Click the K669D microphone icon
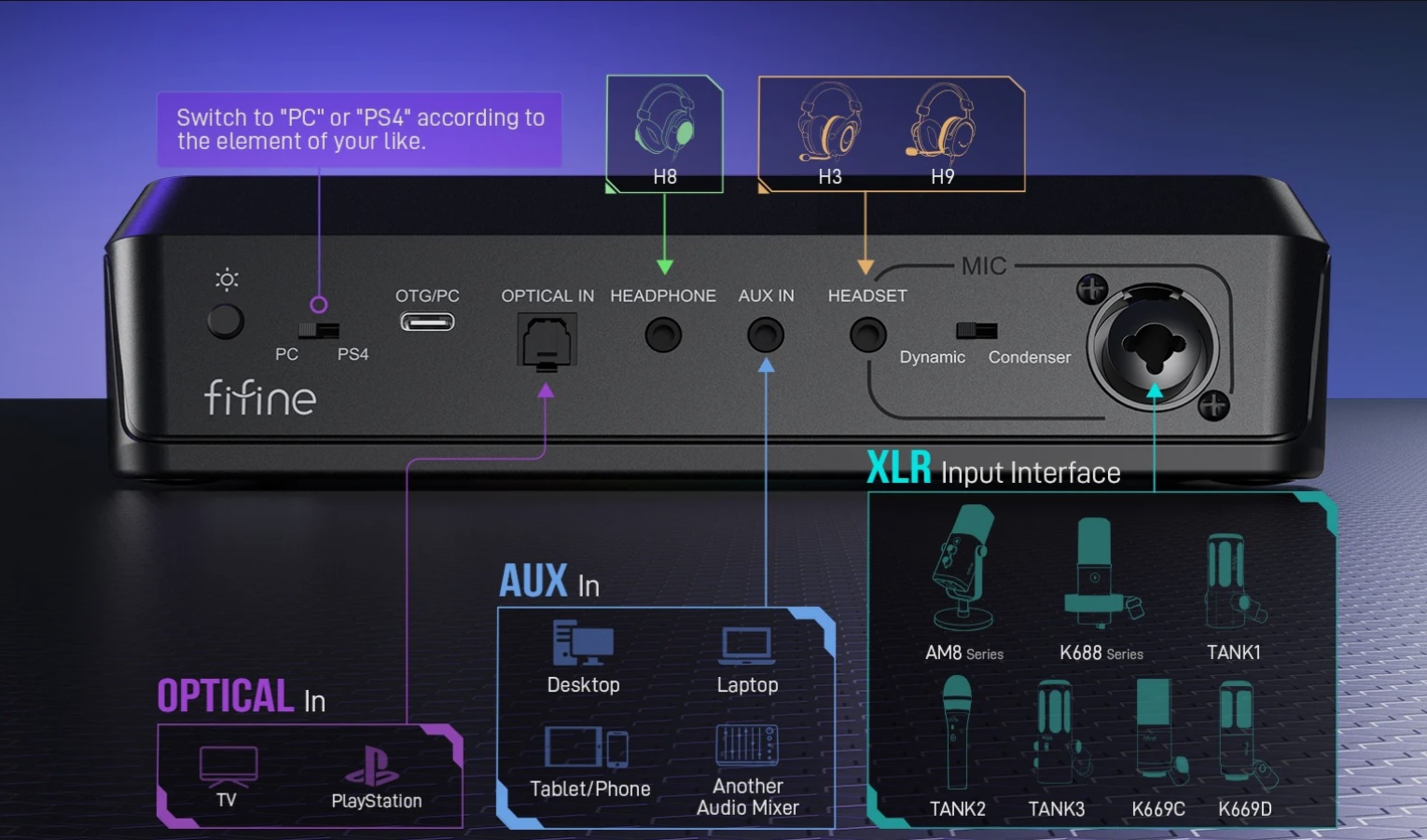 [1247, 734]
